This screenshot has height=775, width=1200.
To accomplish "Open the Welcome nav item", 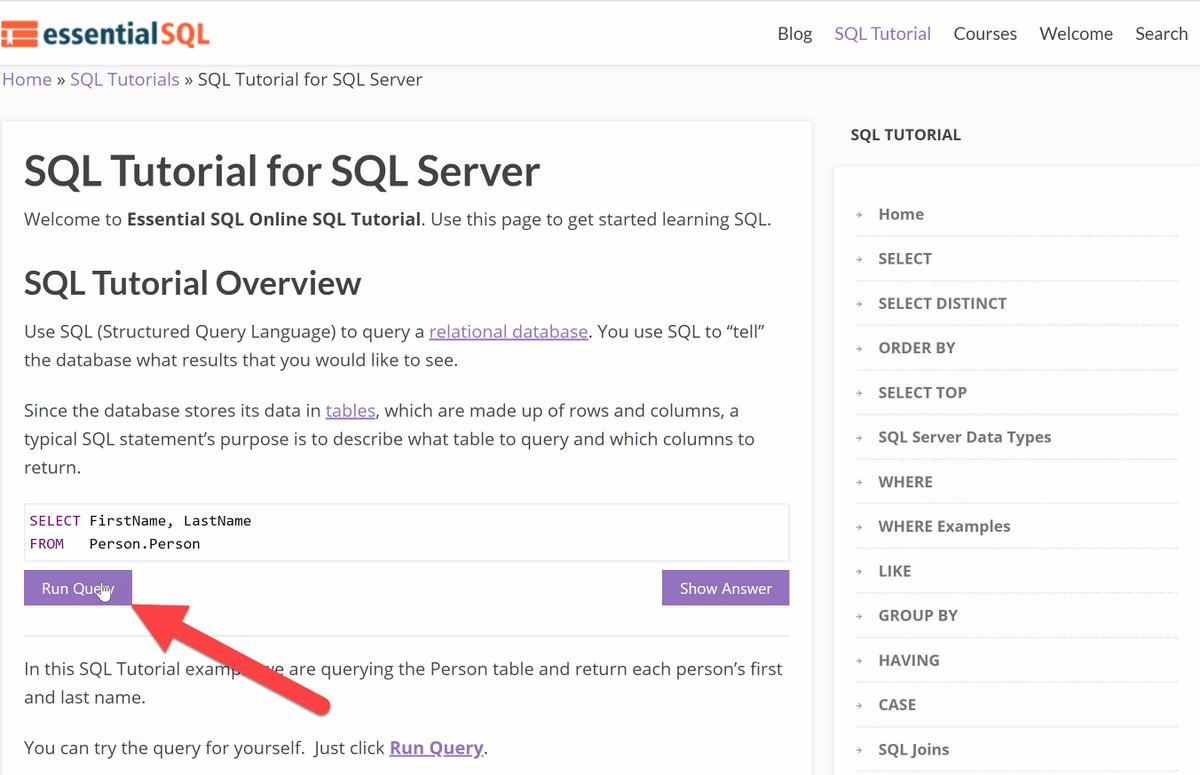I will pos(1076,34).
